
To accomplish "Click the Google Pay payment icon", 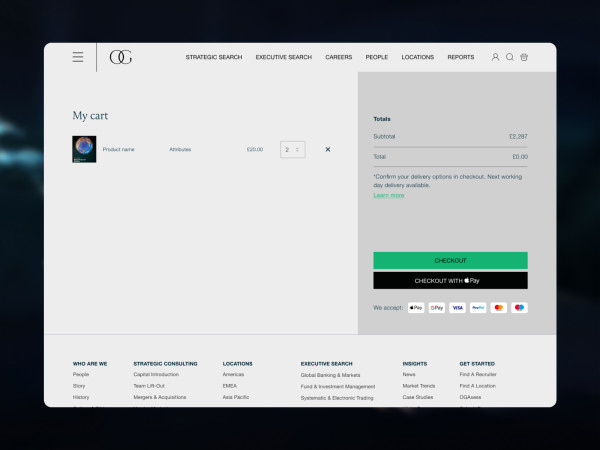I will point(437,307).
